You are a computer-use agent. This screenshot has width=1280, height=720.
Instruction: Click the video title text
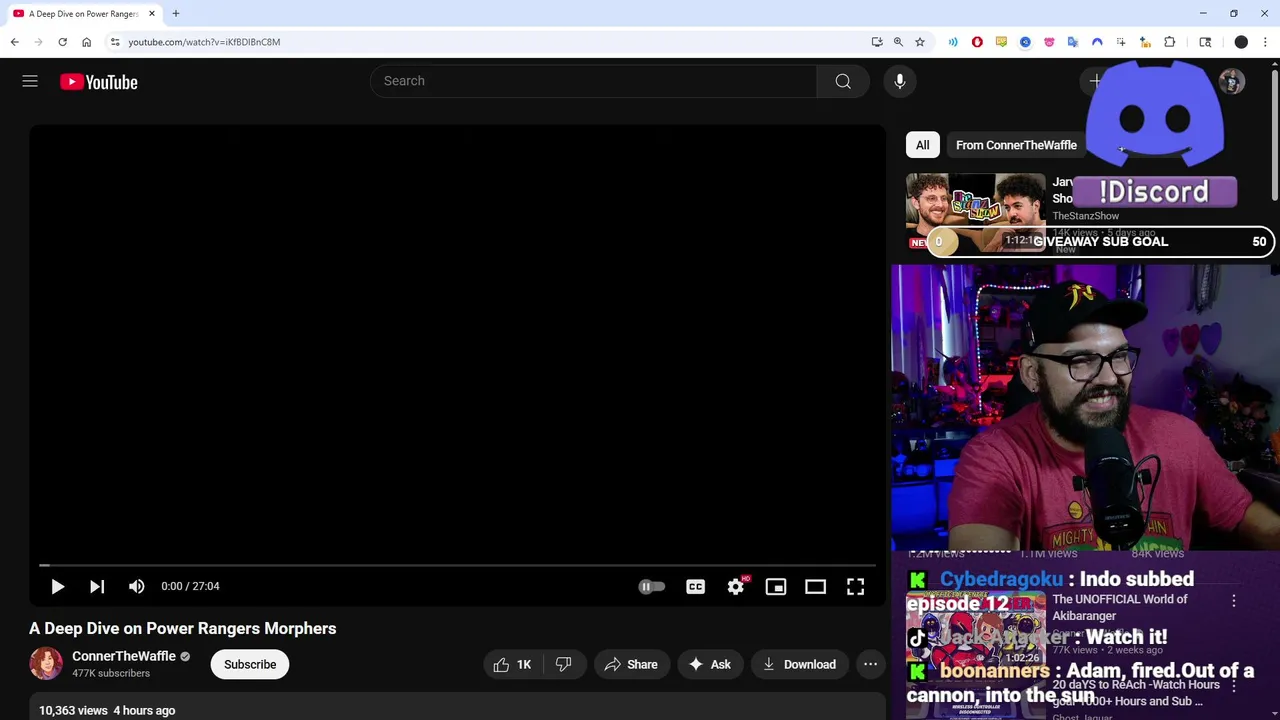pyautogui.click(x=183, y=628)
